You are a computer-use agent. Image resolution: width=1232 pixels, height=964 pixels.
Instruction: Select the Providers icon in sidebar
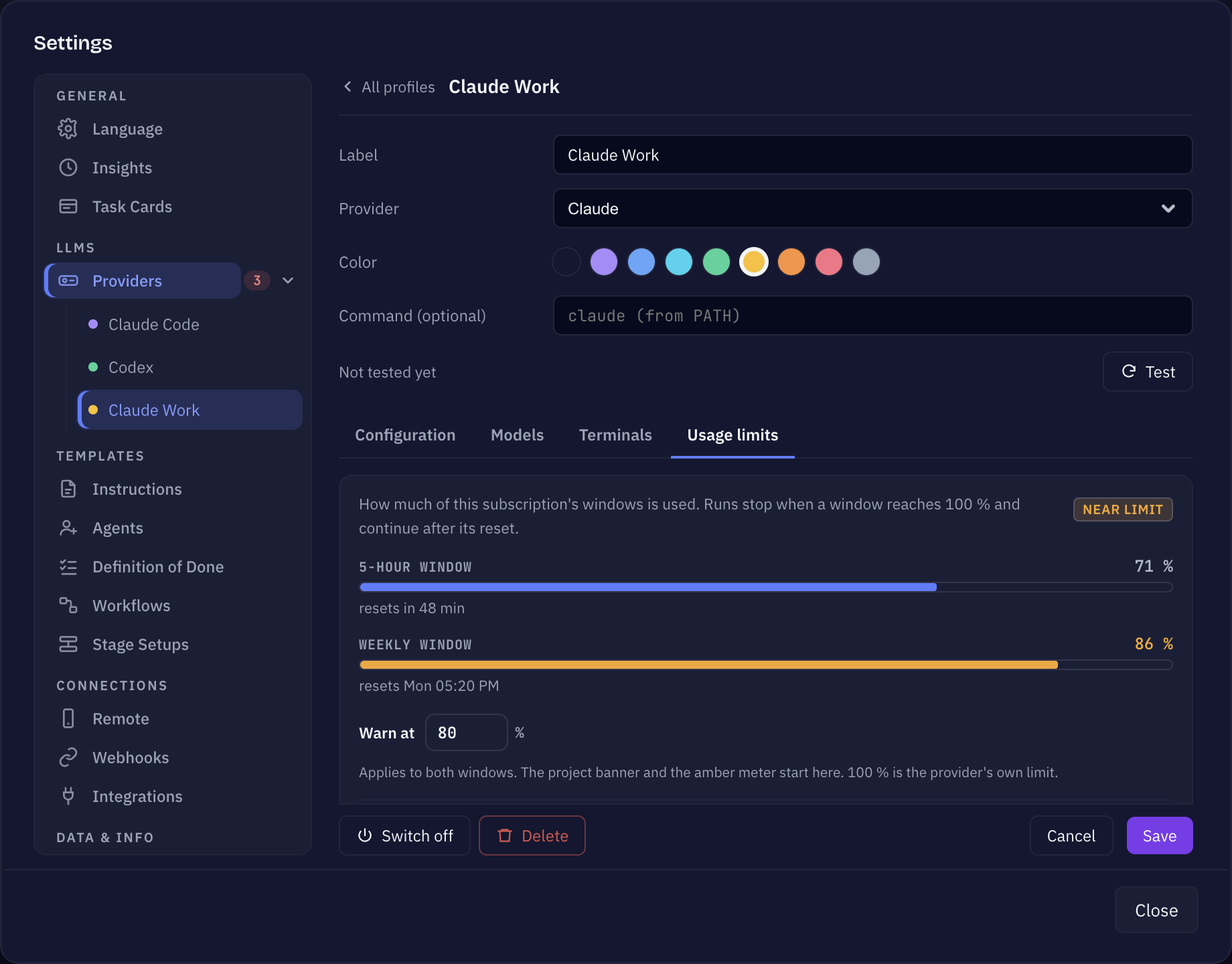click(68, 280)
